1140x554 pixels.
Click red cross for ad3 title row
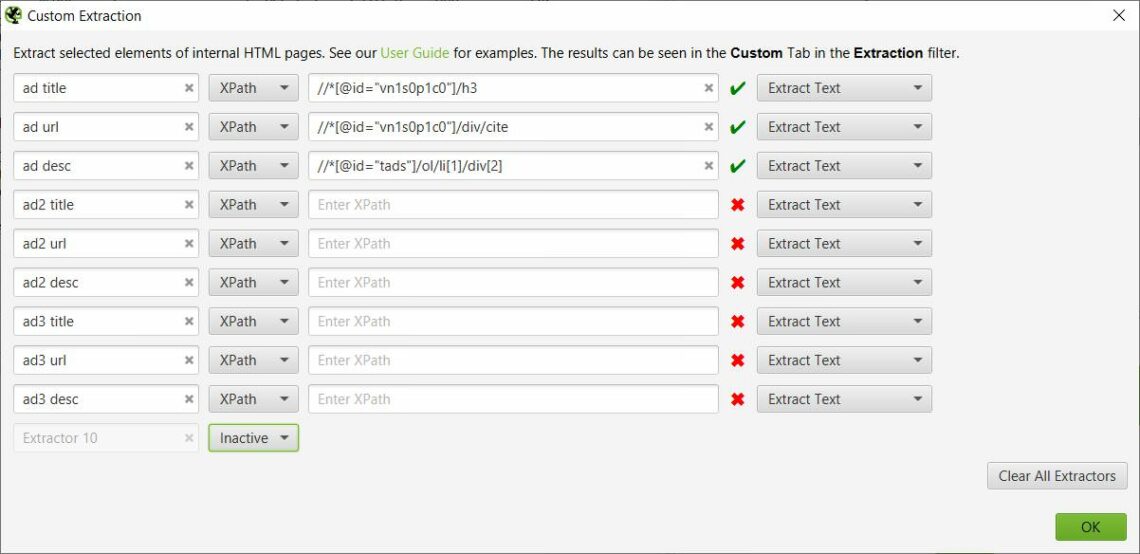(x=737, y=321)
